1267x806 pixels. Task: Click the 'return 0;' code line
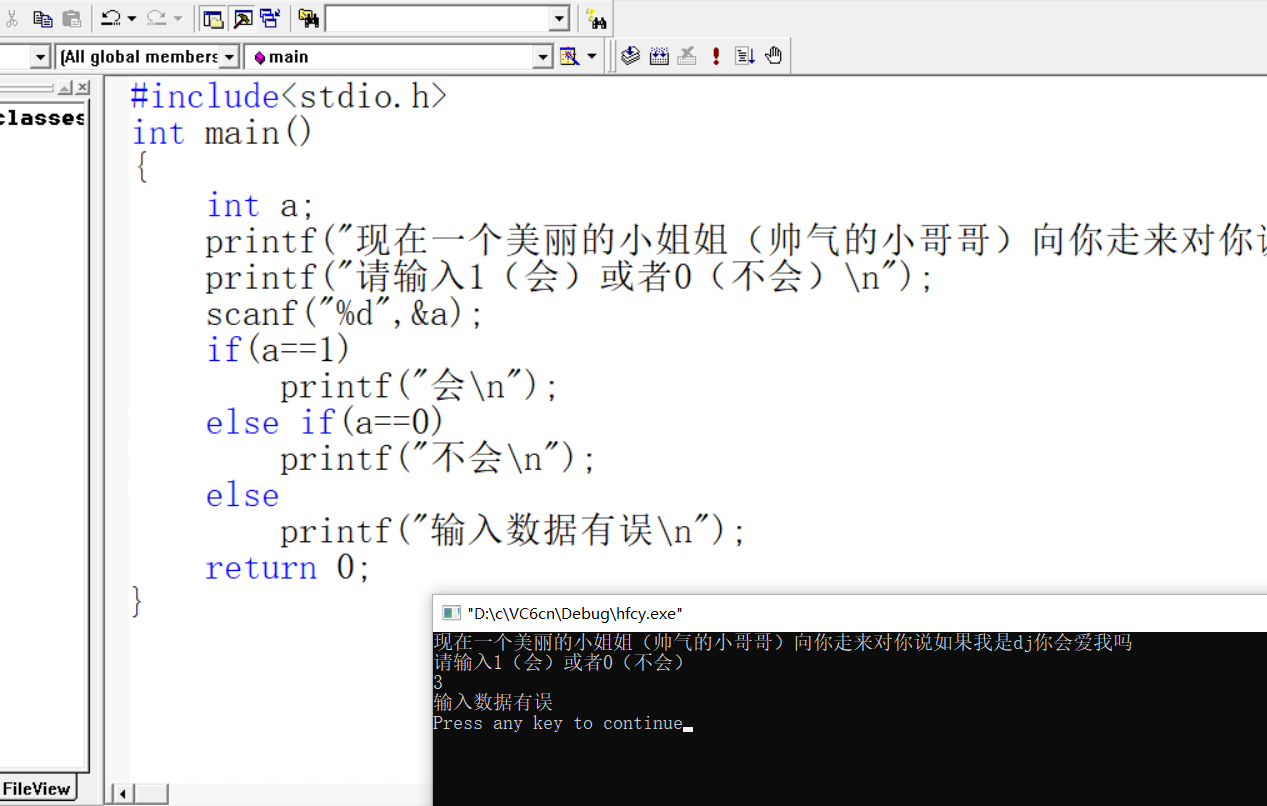coord(289,568)
